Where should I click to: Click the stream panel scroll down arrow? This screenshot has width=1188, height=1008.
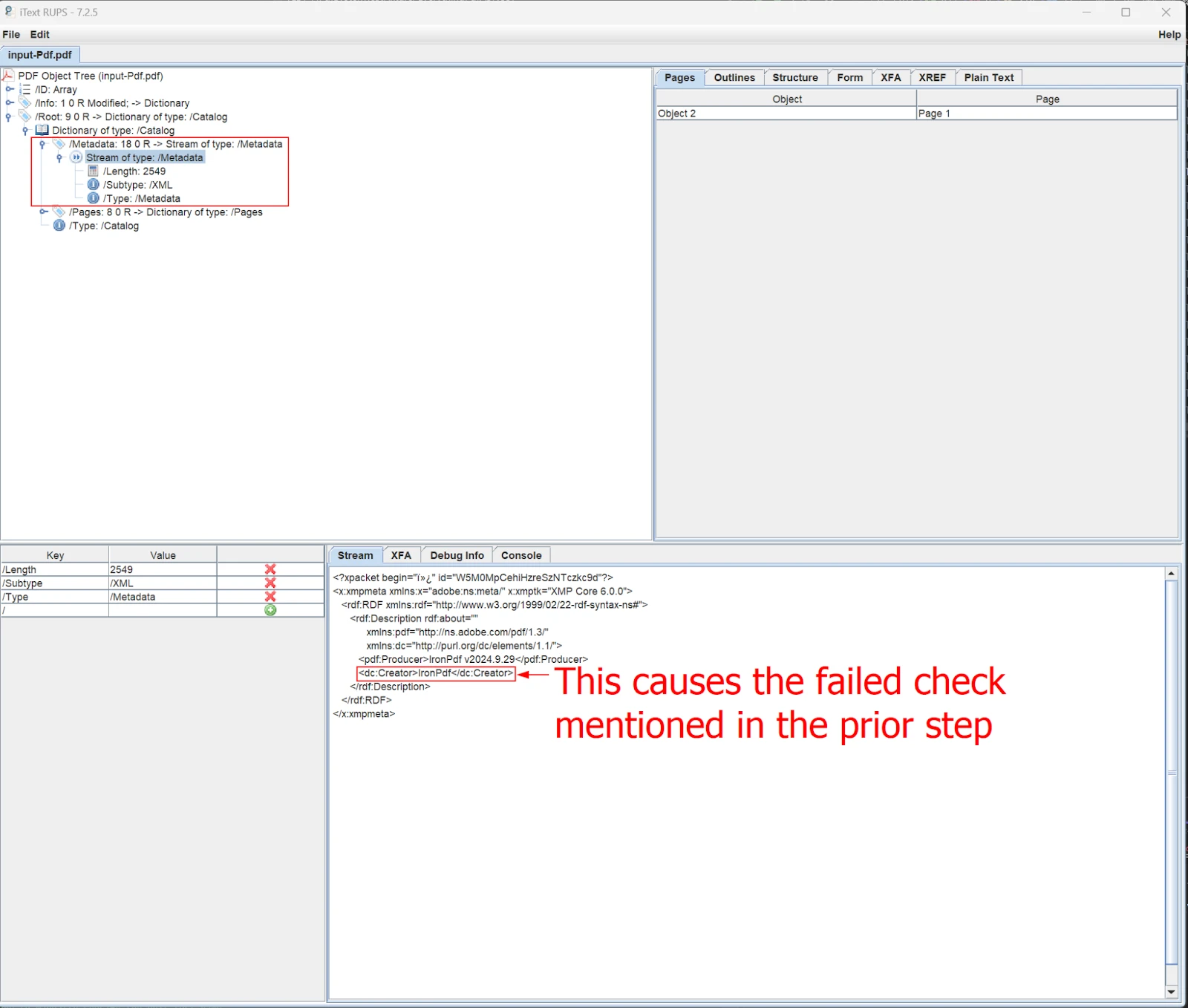(x=1171, y=992)
